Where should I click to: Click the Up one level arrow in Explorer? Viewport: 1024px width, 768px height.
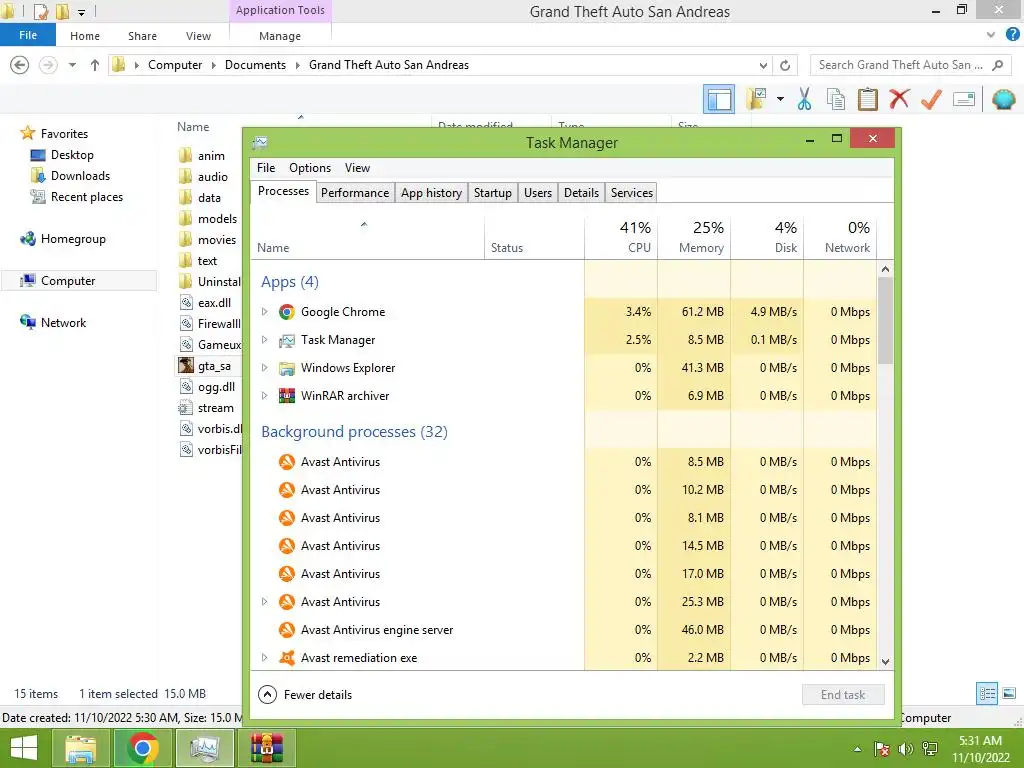tap(95, 65)
